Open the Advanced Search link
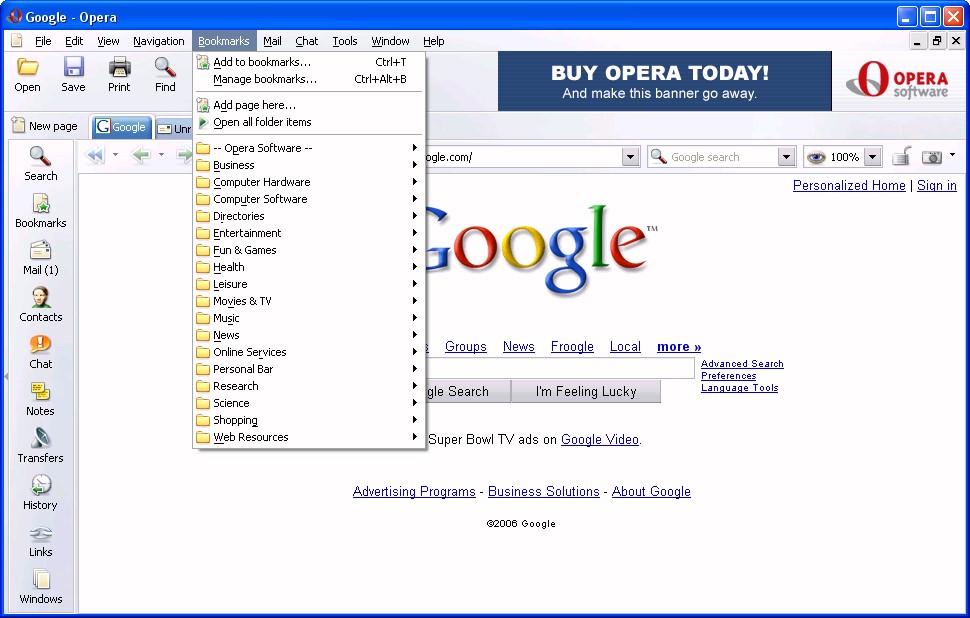970x618 pixels. click(x=742, y=364)
